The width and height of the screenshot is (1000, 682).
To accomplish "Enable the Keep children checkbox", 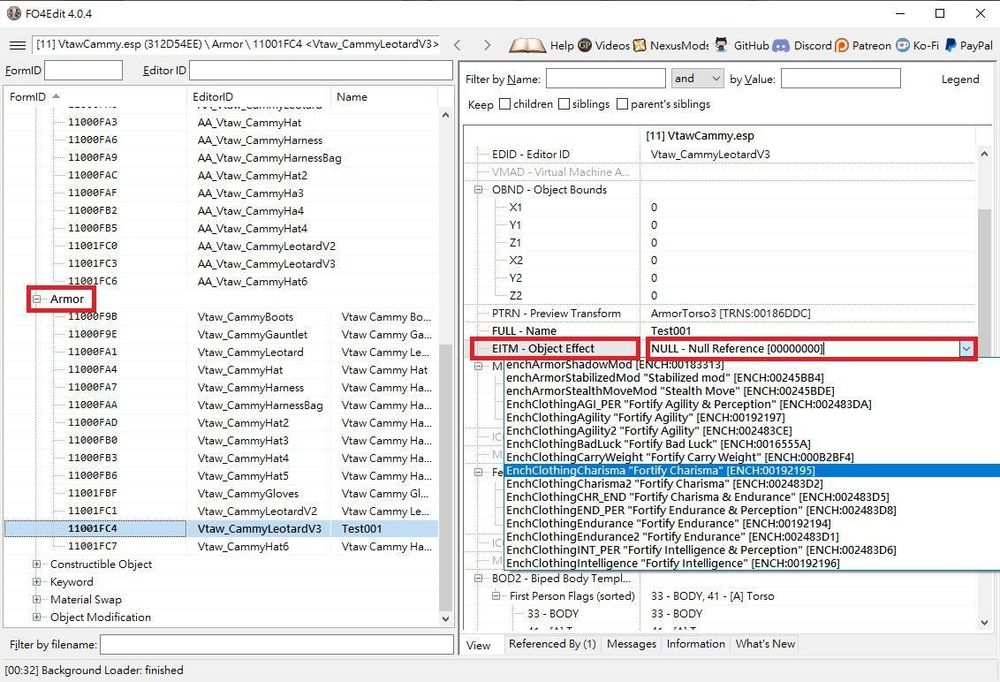I will tap(505, 104).
